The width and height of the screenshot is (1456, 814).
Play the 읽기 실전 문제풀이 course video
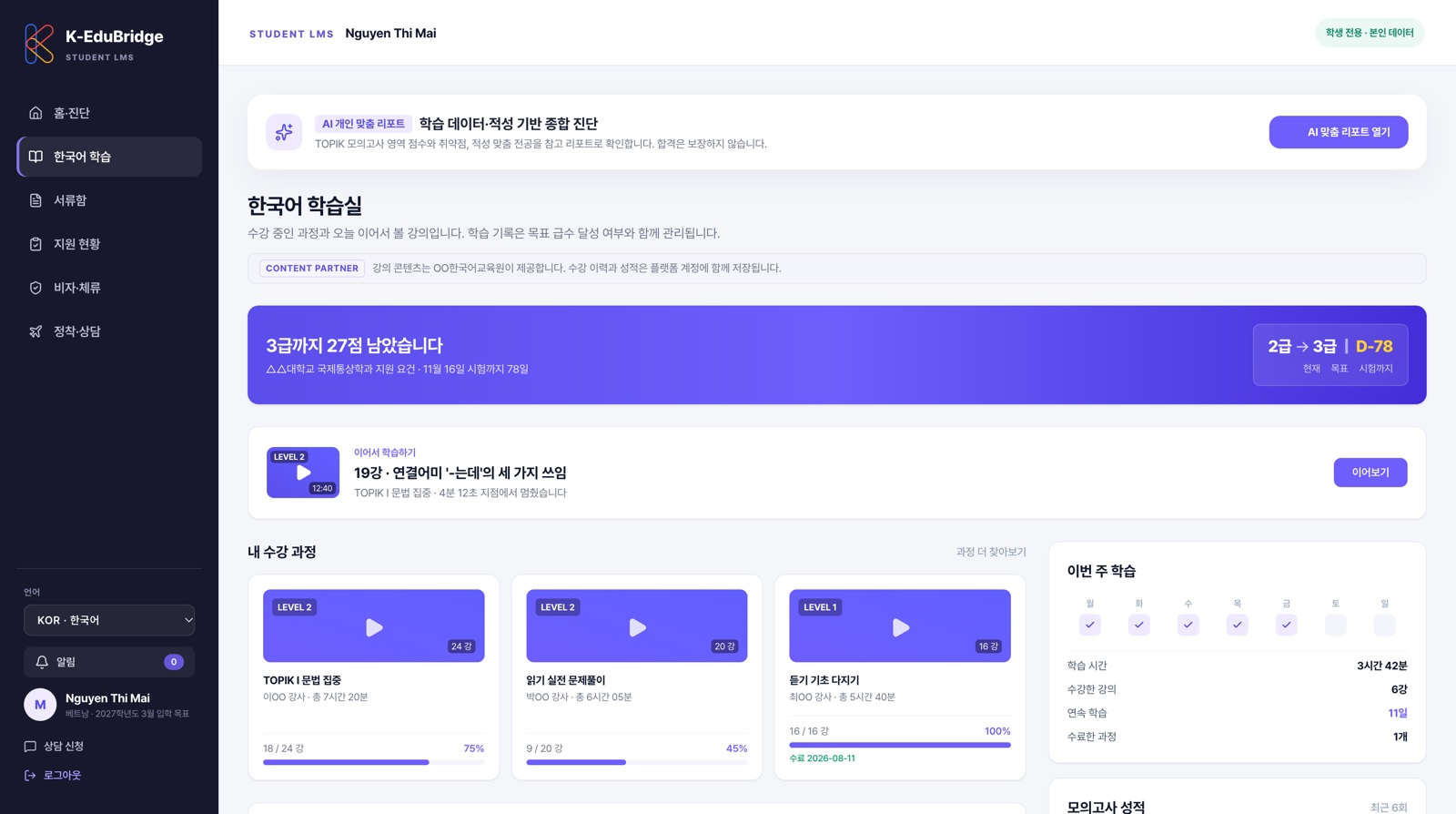tap(637, 626)
